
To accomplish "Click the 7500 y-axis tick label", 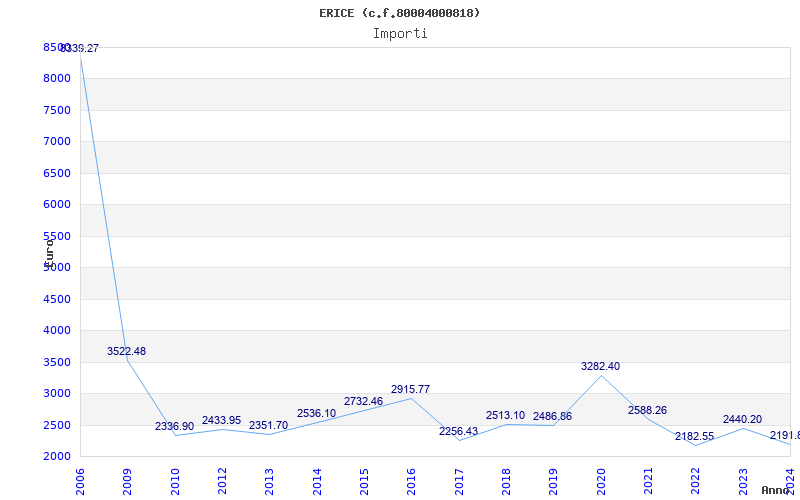I will [57, 110].
